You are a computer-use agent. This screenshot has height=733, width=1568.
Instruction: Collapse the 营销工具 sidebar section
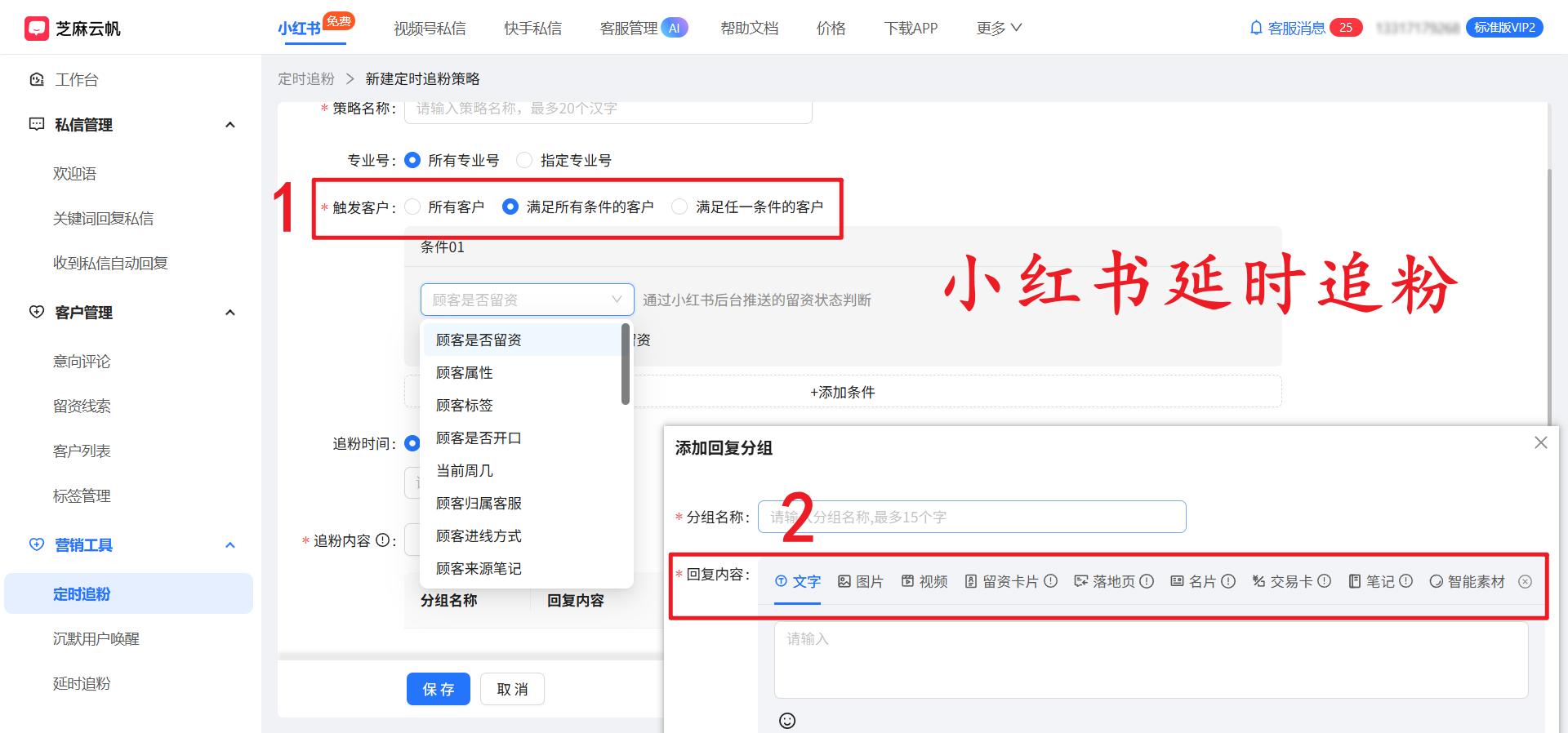(x=230, y=545)
